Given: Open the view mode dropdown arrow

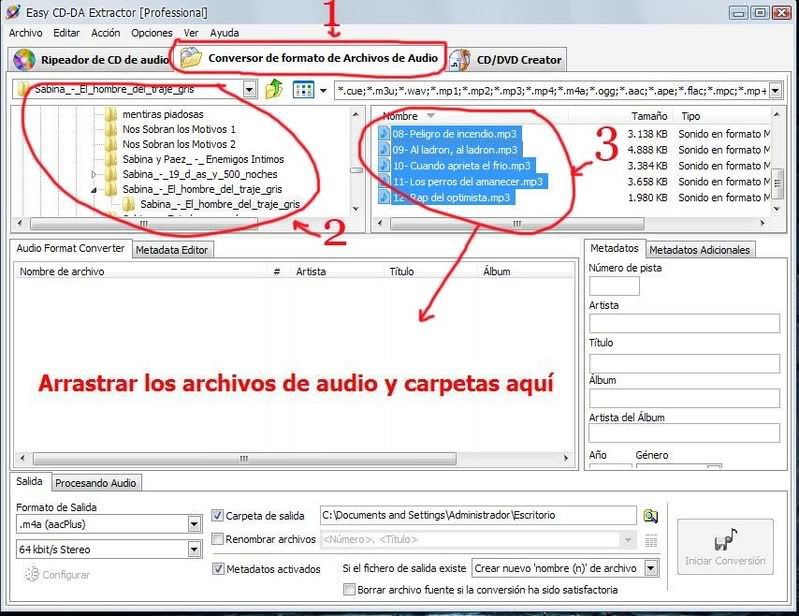Looking at the screenshot, I should (323, 91).
